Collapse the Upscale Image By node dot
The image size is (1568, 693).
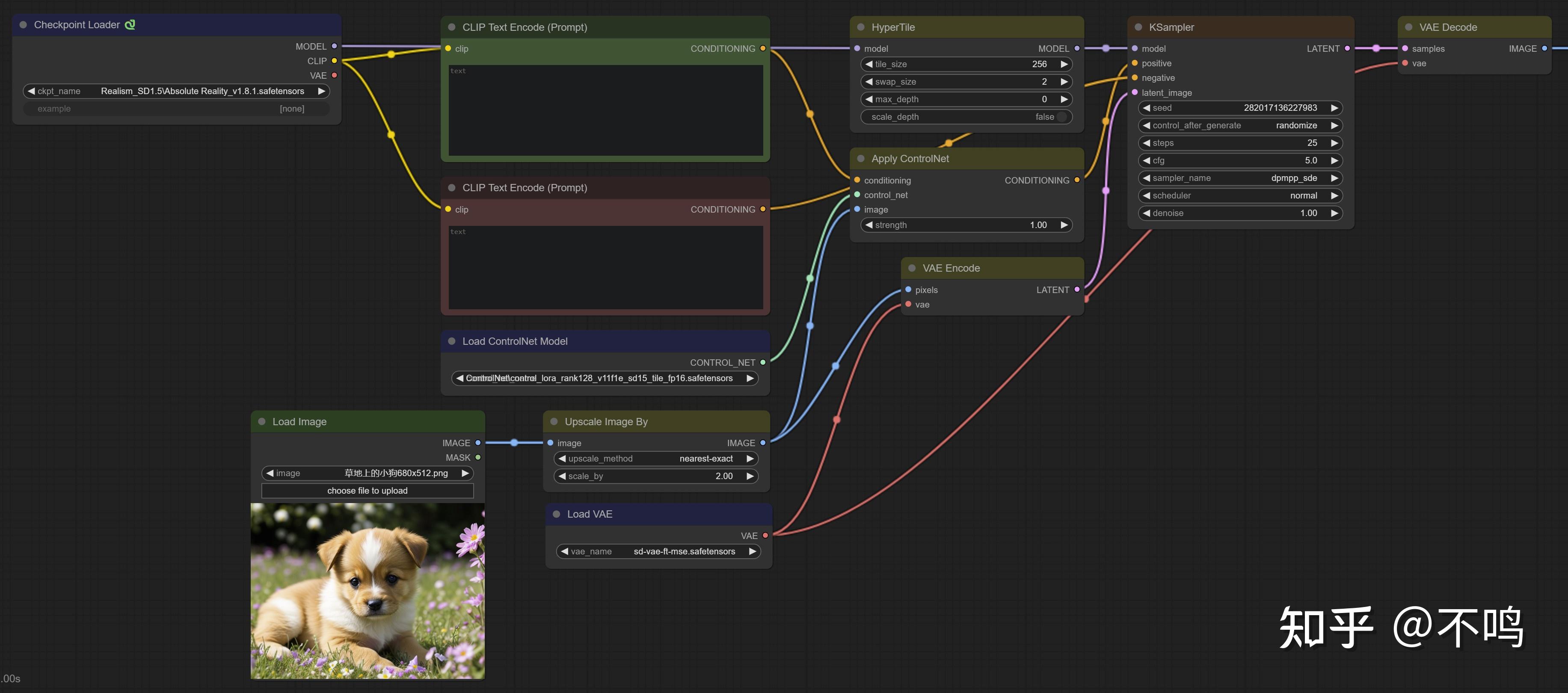(x=554, y=422)
